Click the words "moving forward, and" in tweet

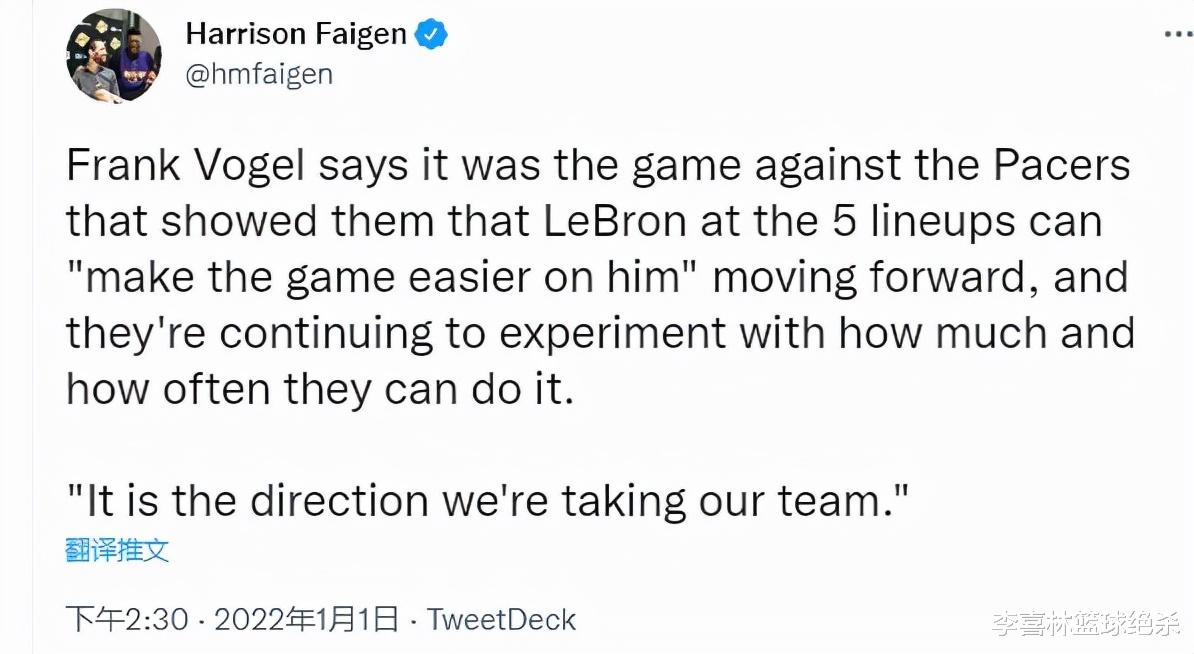click(921, 277)
